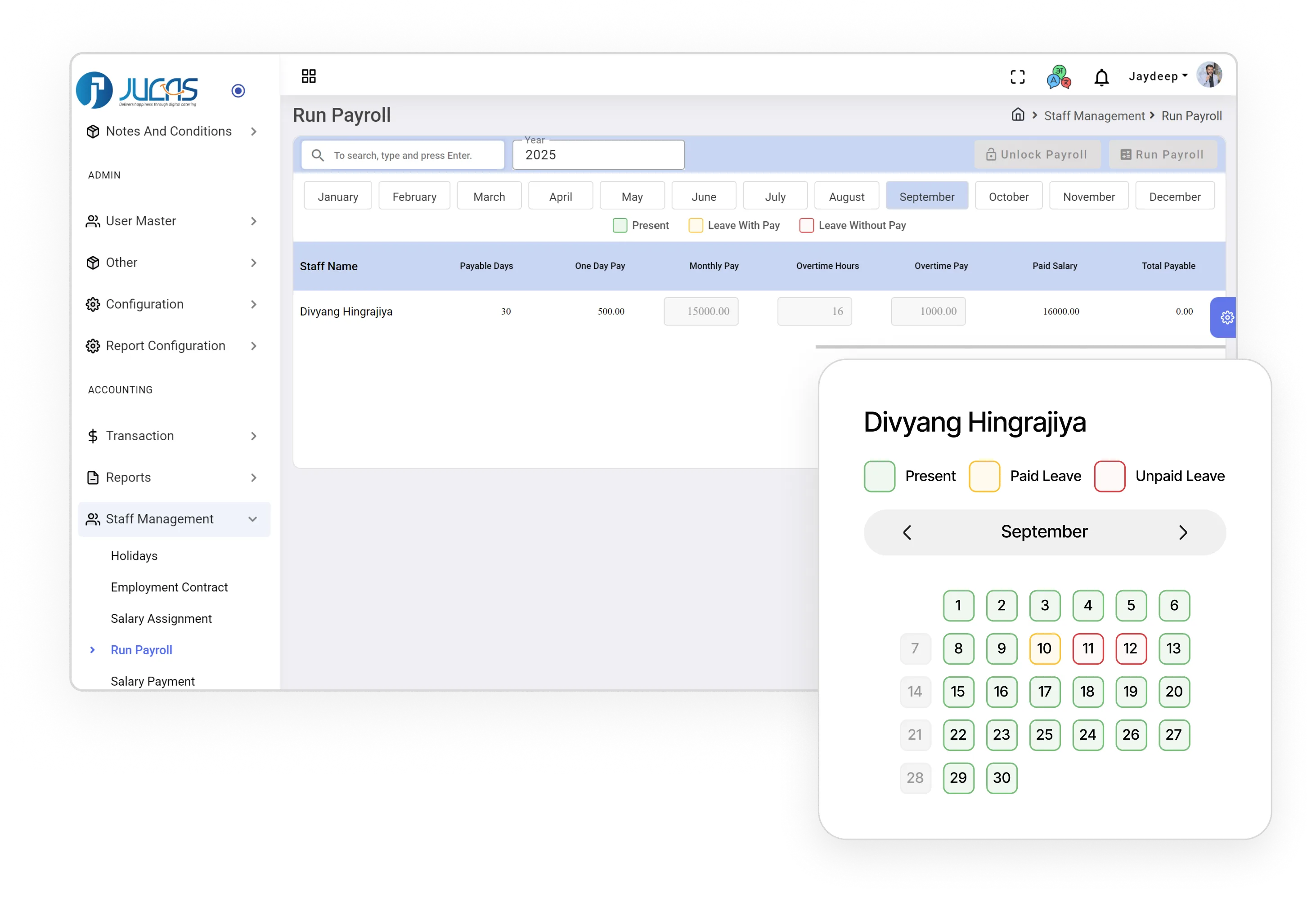The width and height of the screenshot is (1316, 898).
Task: Toggle the Leave With Pay legend checkbox
Action: point(696,225)
